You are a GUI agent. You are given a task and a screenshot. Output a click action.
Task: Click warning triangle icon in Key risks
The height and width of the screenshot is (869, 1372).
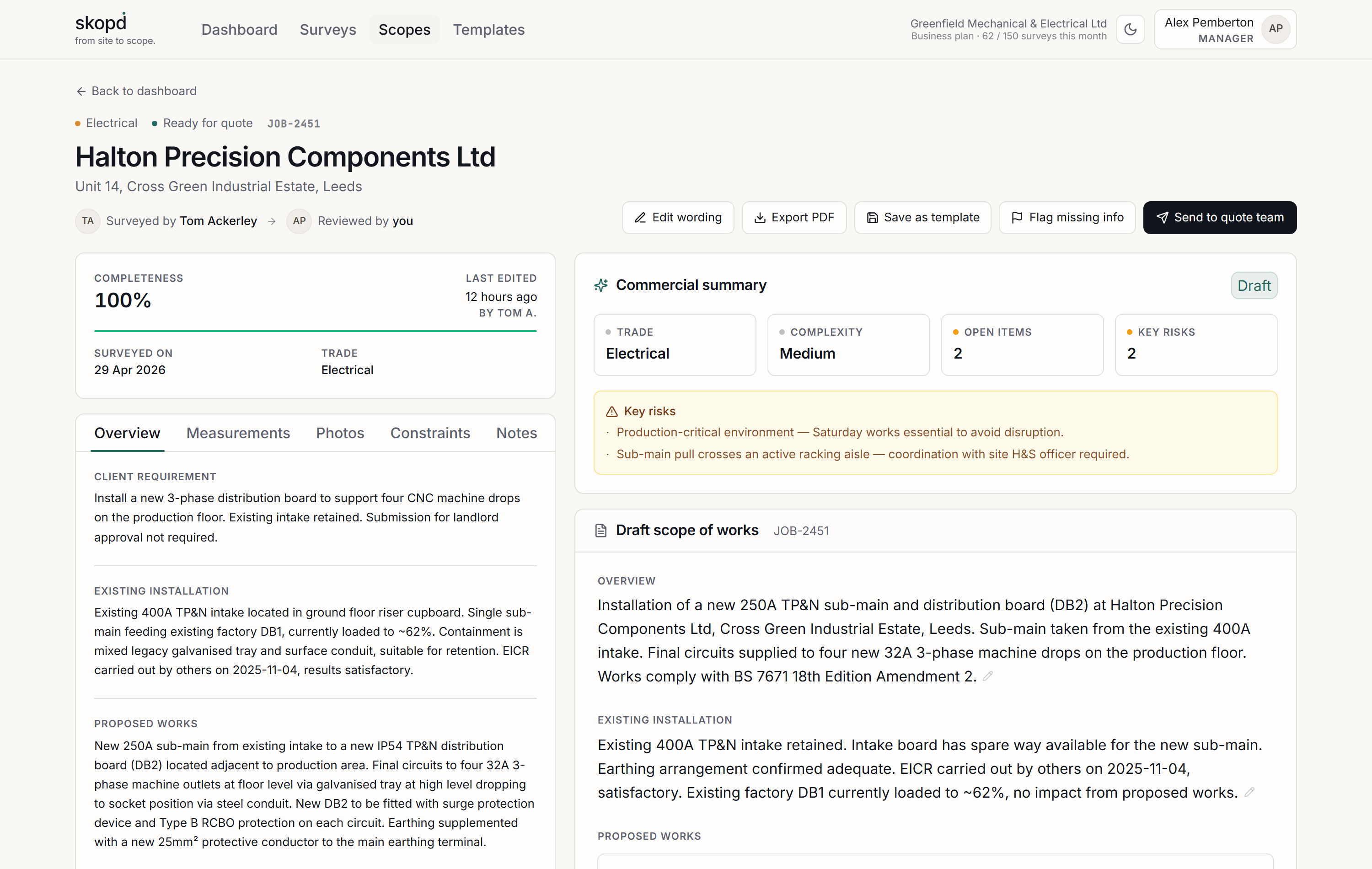(611, 412)
